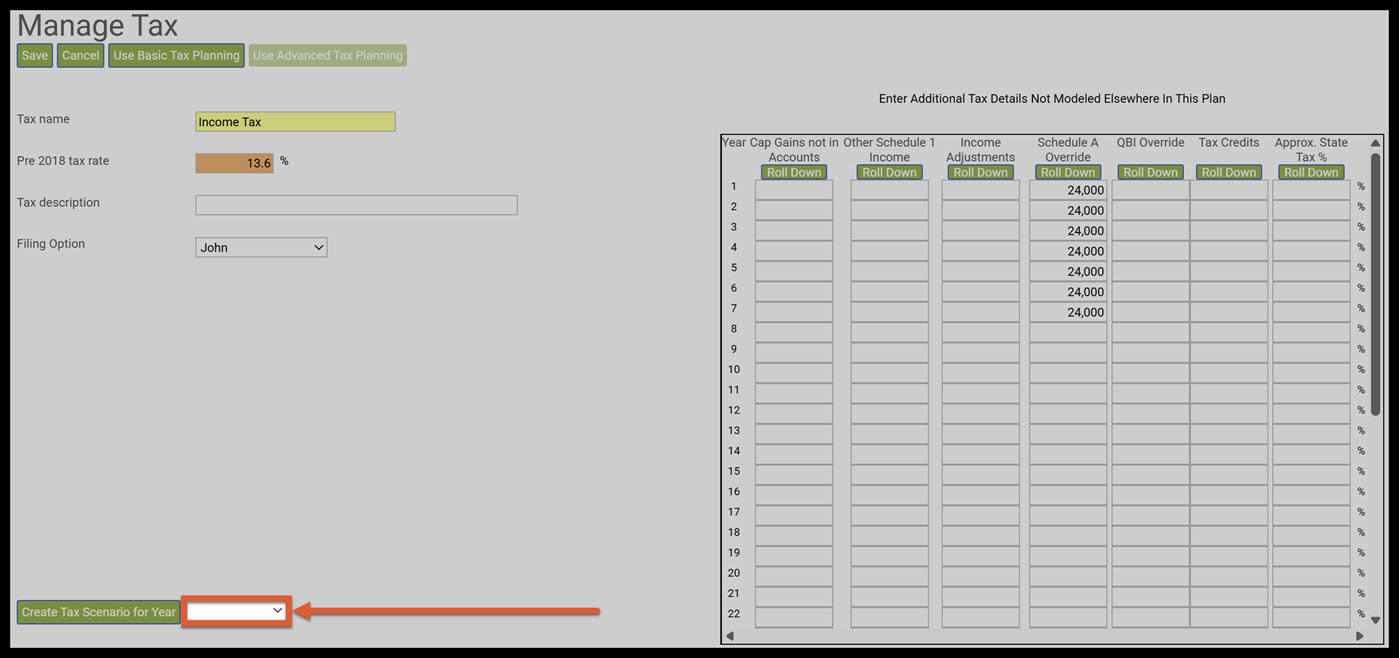
Task: Click the Save button
Action: pyautogui.click(x=35, y=56)
